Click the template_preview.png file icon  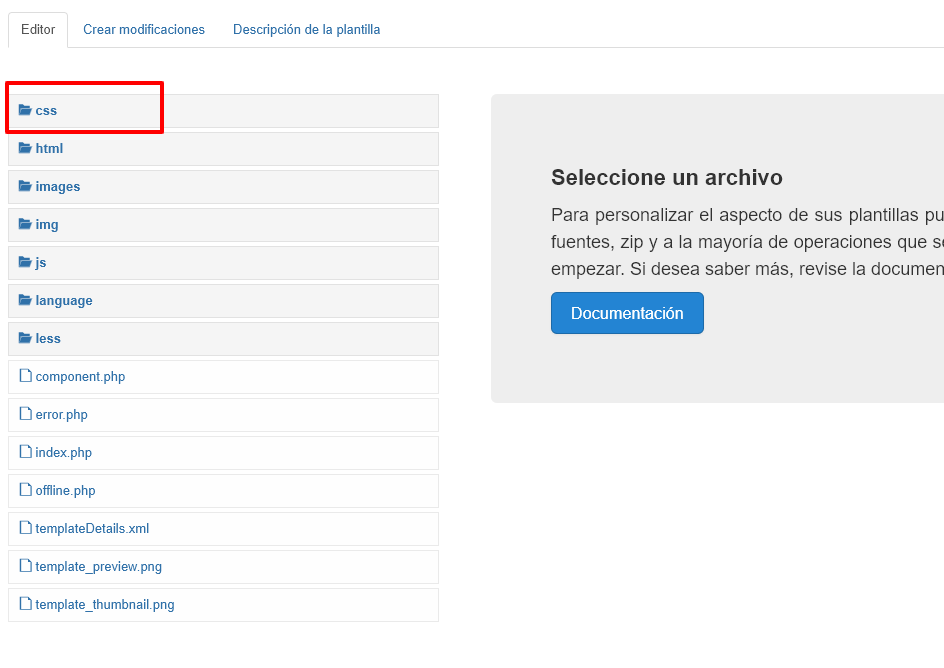point(25,565)
